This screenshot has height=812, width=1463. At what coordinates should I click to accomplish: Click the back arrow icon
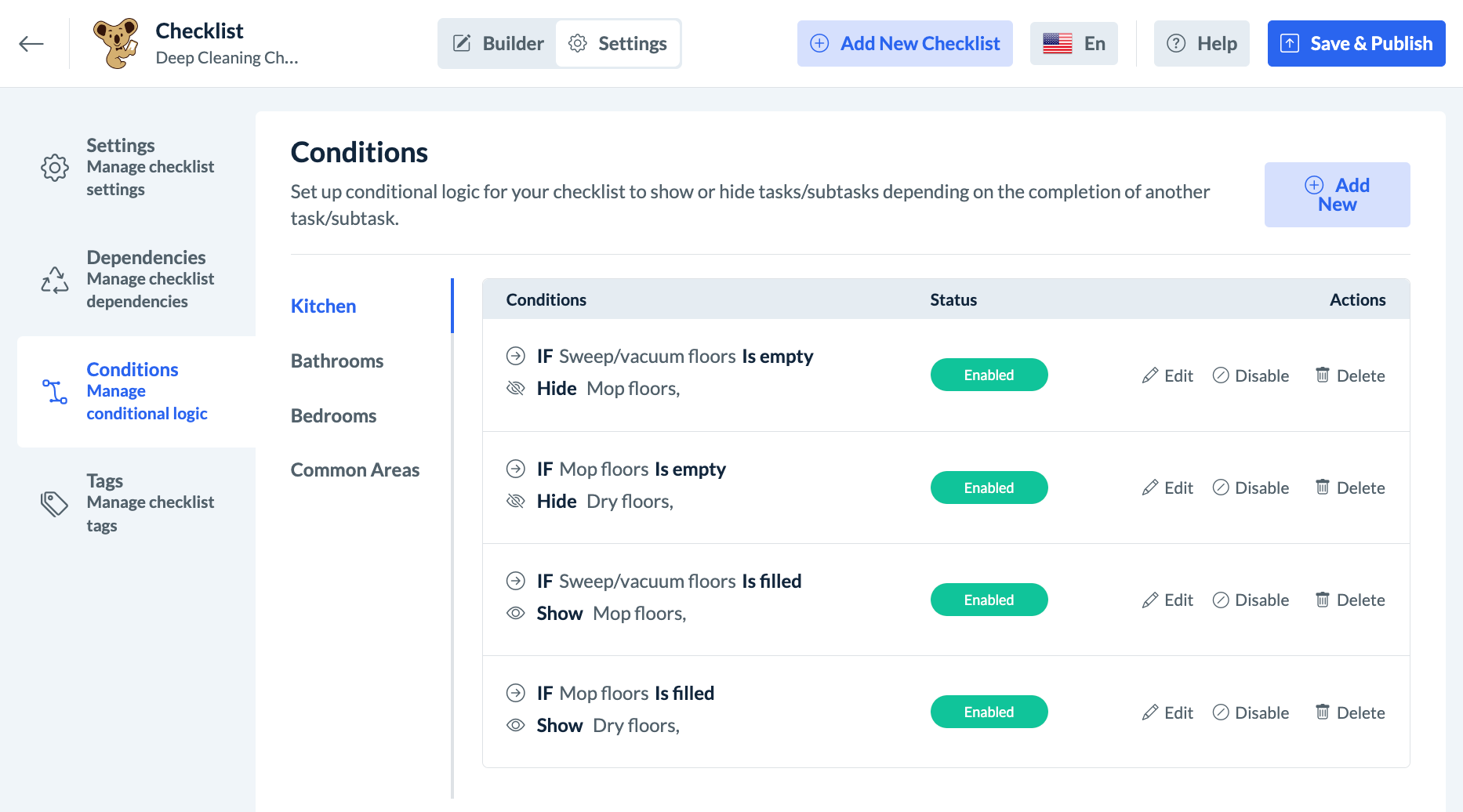point(31,44)
